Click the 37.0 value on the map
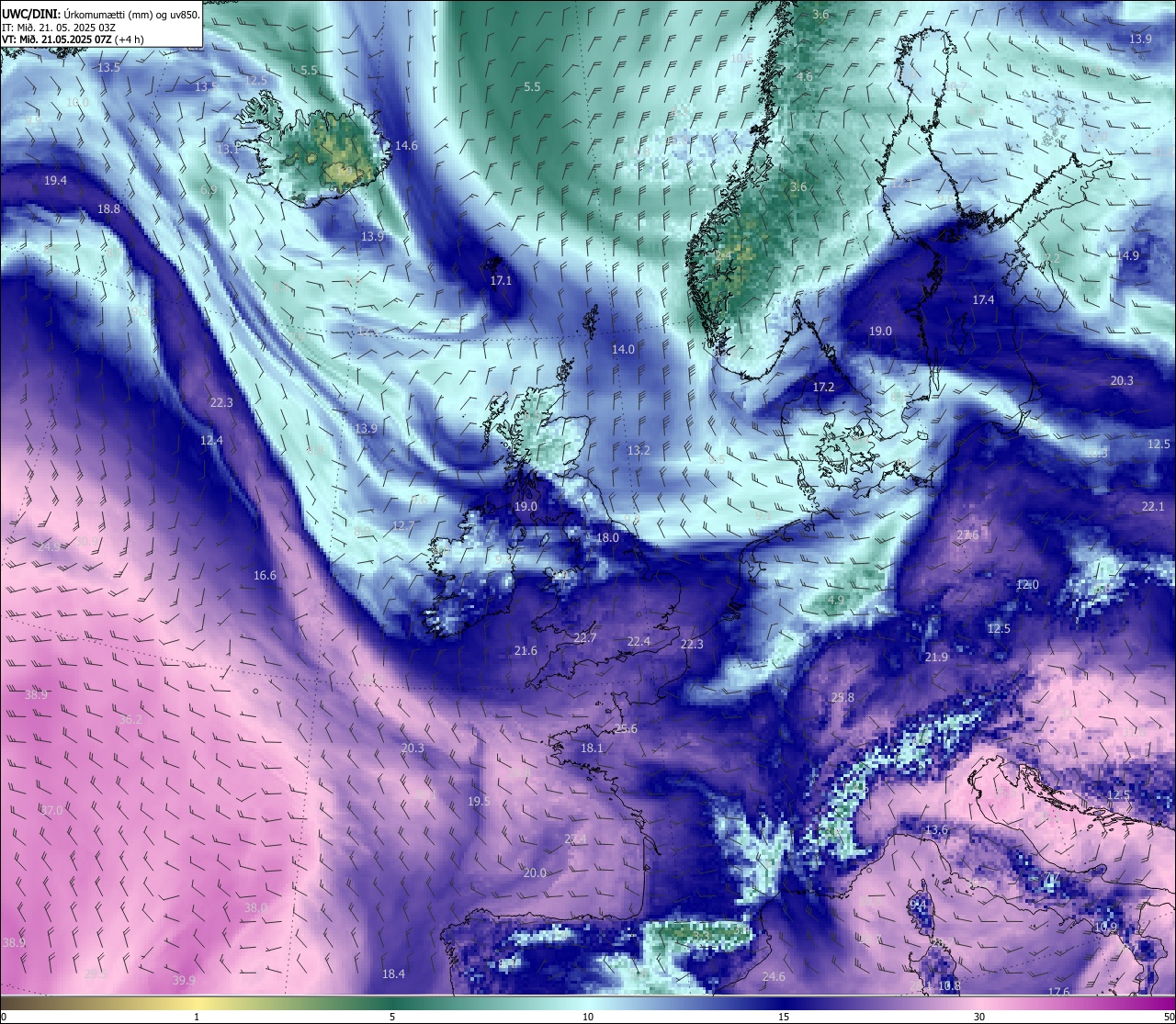 click(x=51, y=811)
